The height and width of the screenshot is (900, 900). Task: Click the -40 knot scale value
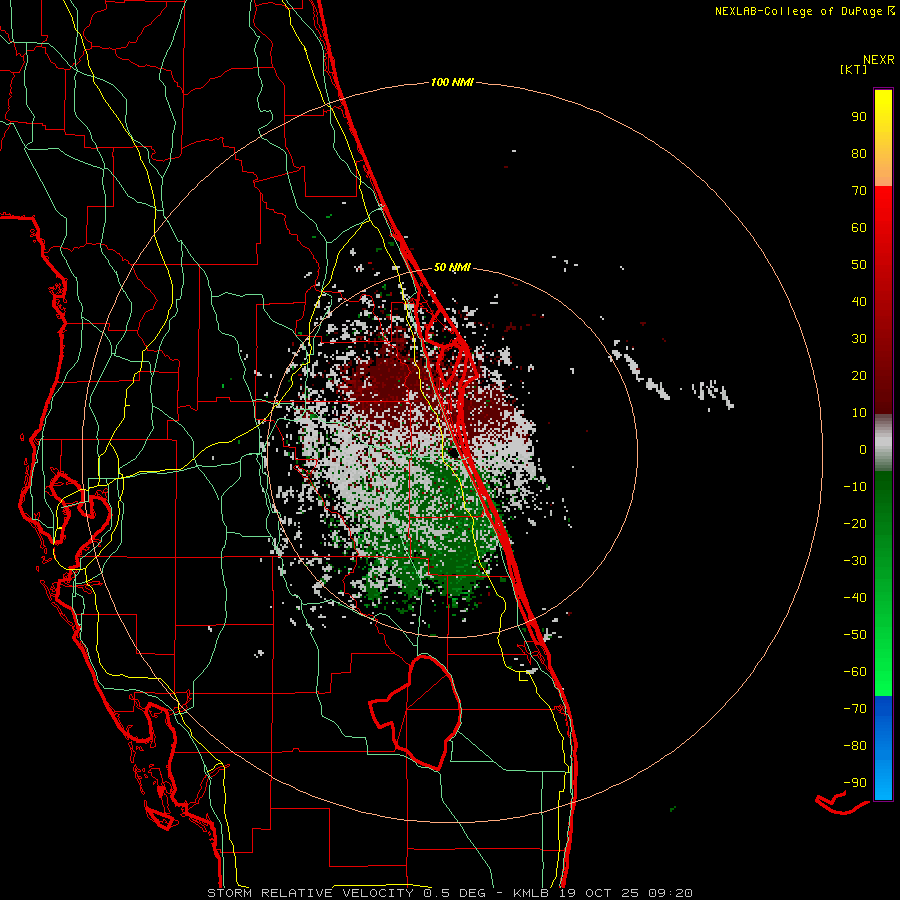coord(855,598)
